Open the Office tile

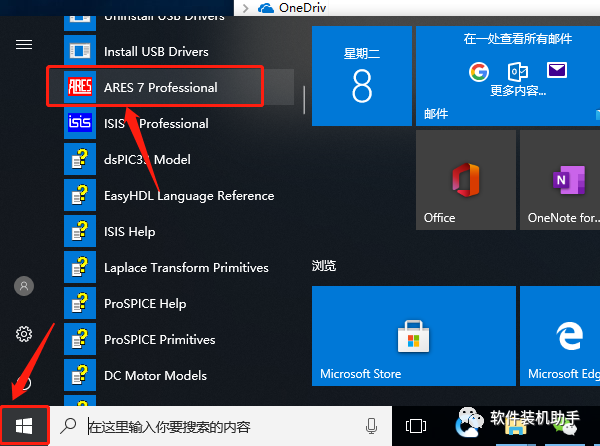tap(466, 180)
